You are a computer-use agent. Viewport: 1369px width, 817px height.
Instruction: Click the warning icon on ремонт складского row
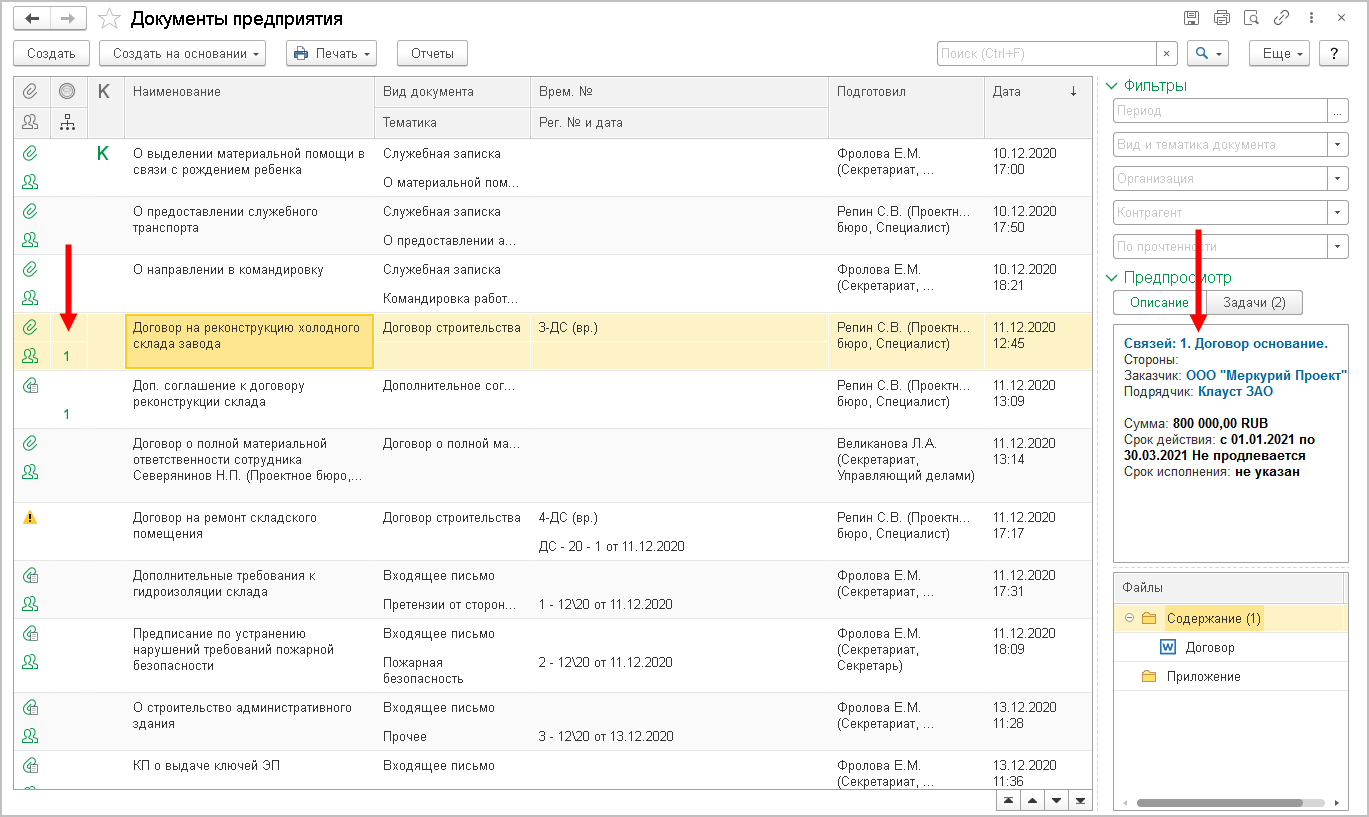tap(30, 518)
